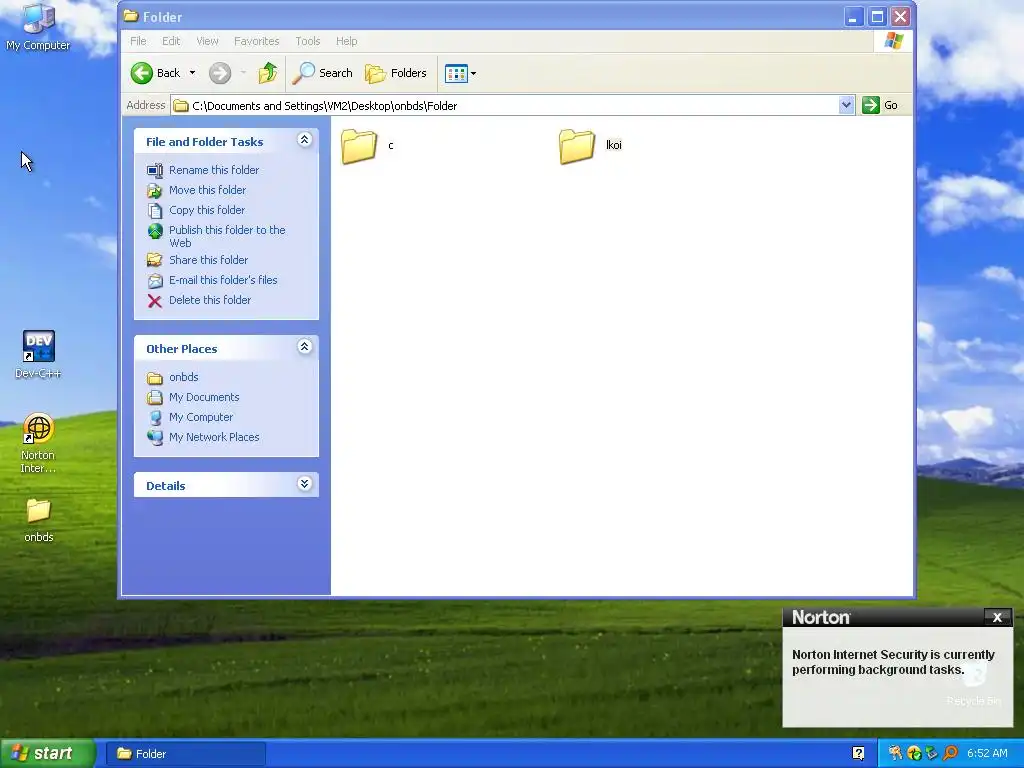Image resolution: width=1024 pixels, height=768 pixels.
Task: Click the red X Delete icon
Action: point(155,301)
